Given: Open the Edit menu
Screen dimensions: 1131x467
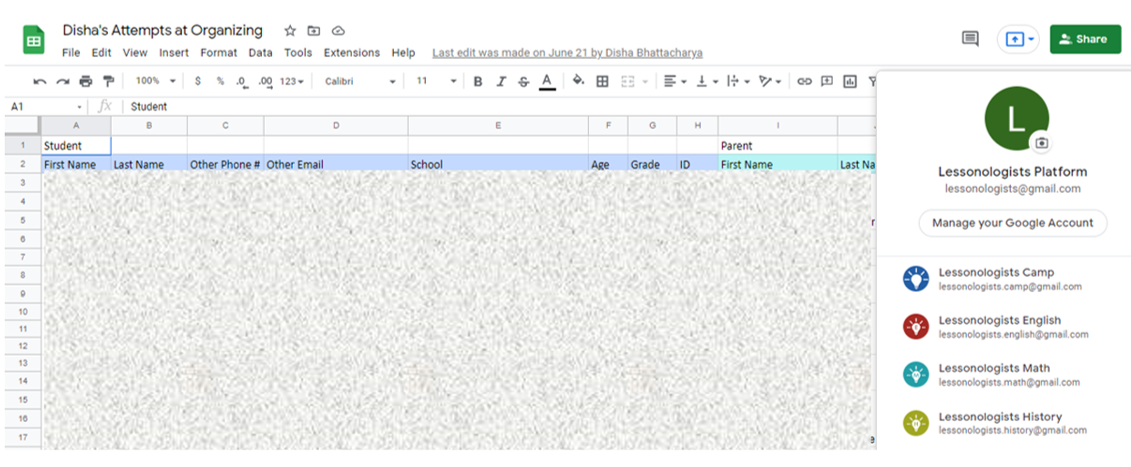Looking at the screenshot, I should [101, 53].
